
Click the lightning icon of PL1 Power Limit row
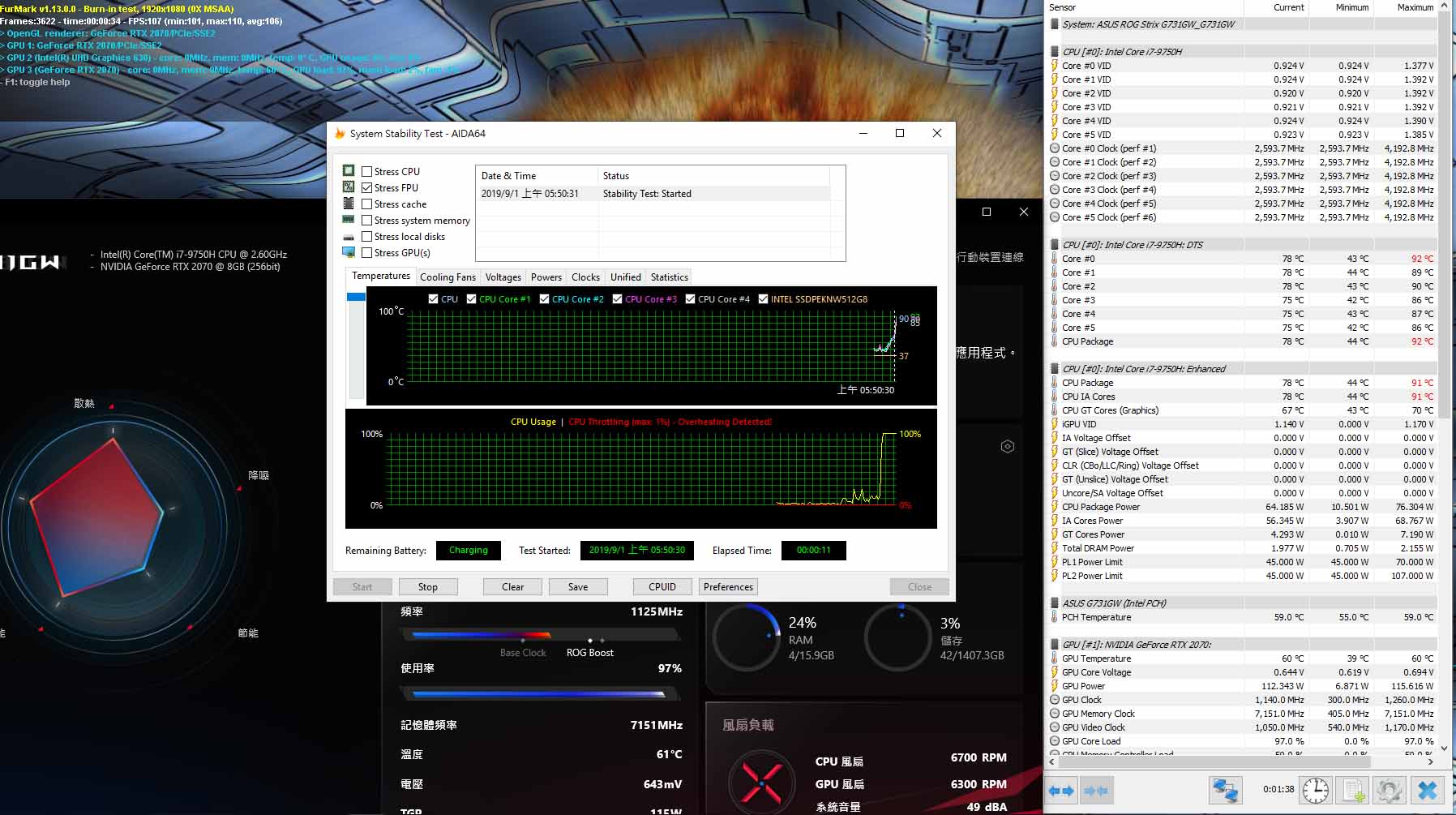point(1055,562)
